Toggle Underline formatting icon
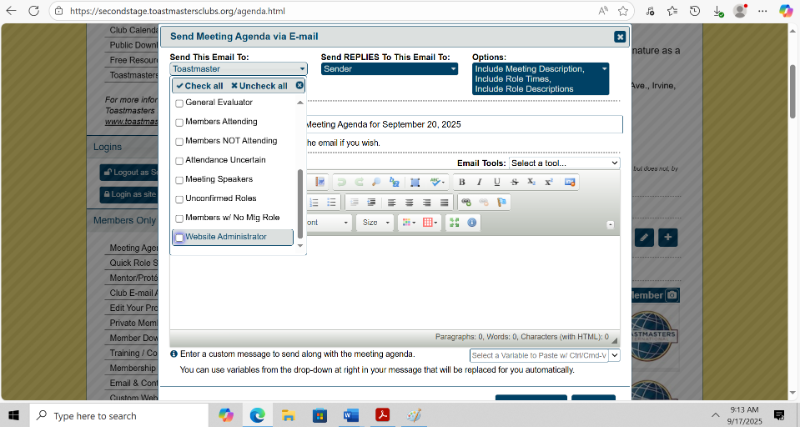The height and width of the screenshot is (427, 800). (x=496, y=182)
